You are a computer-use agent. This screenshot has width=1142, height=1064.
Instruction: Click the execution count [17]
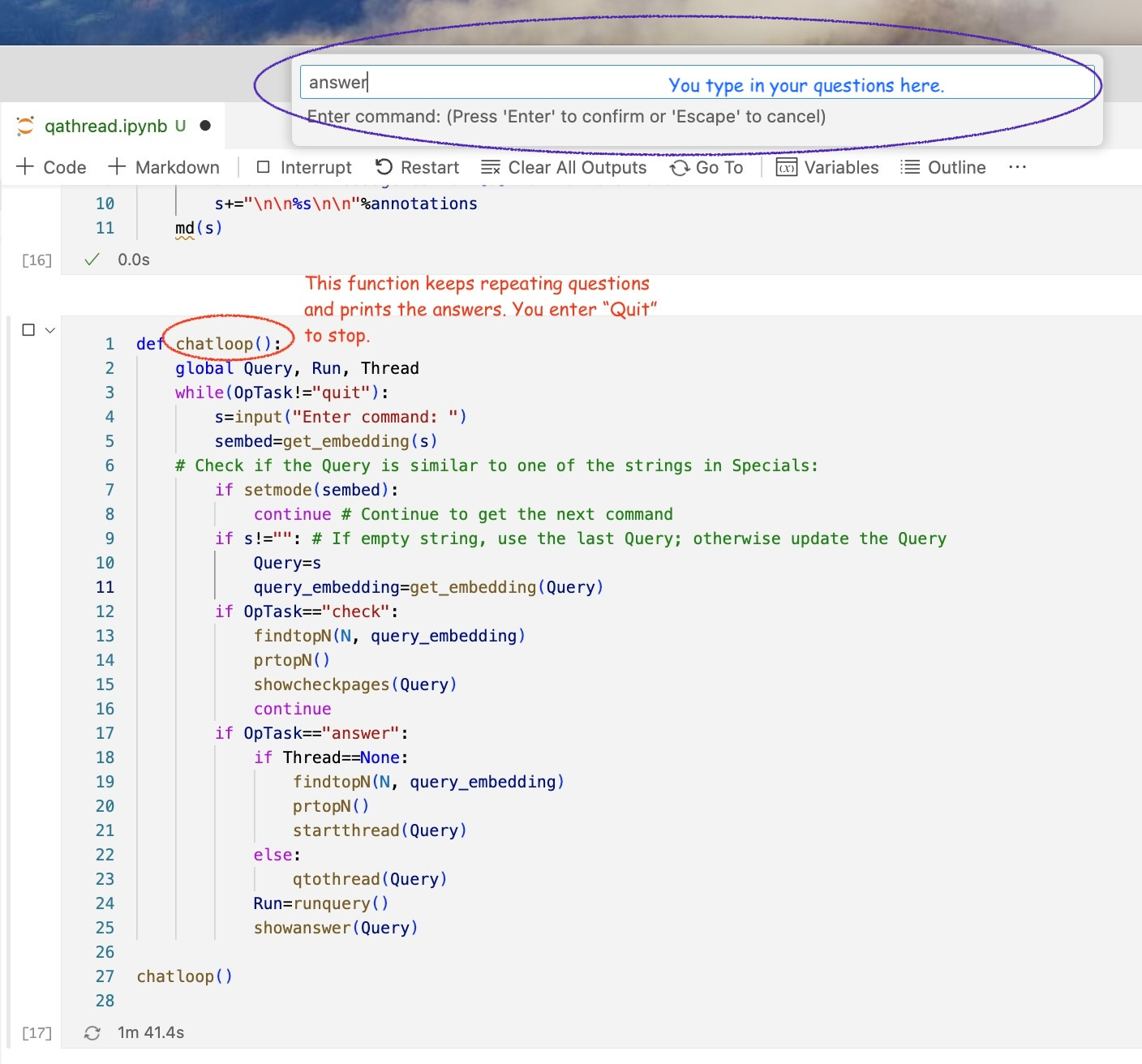(36, 1032)
